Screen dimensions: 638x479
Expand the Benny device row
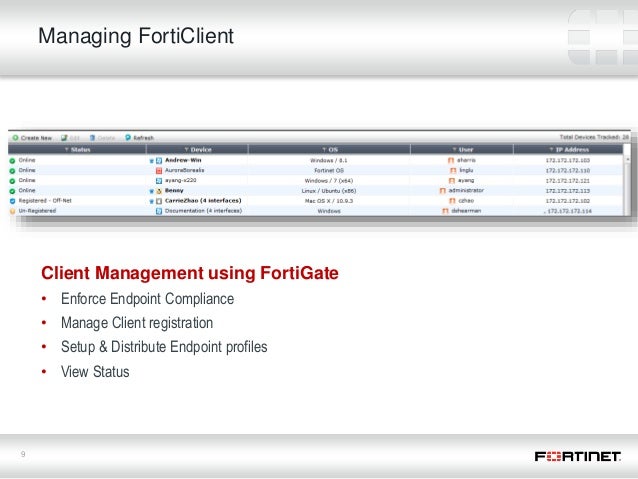point(151,191)
